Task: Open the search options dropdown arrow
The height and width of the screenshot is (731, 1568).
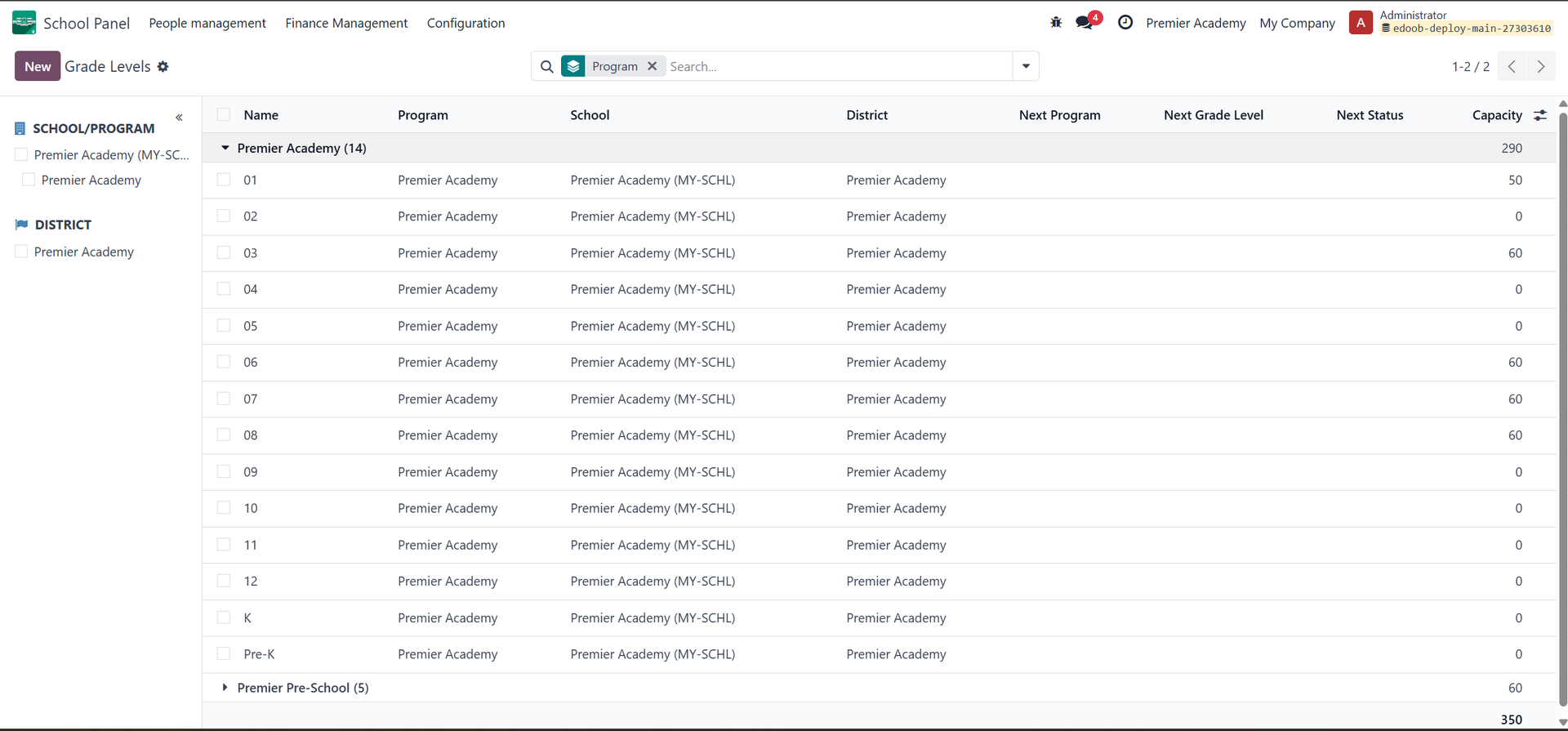Action: [1026, 66]
